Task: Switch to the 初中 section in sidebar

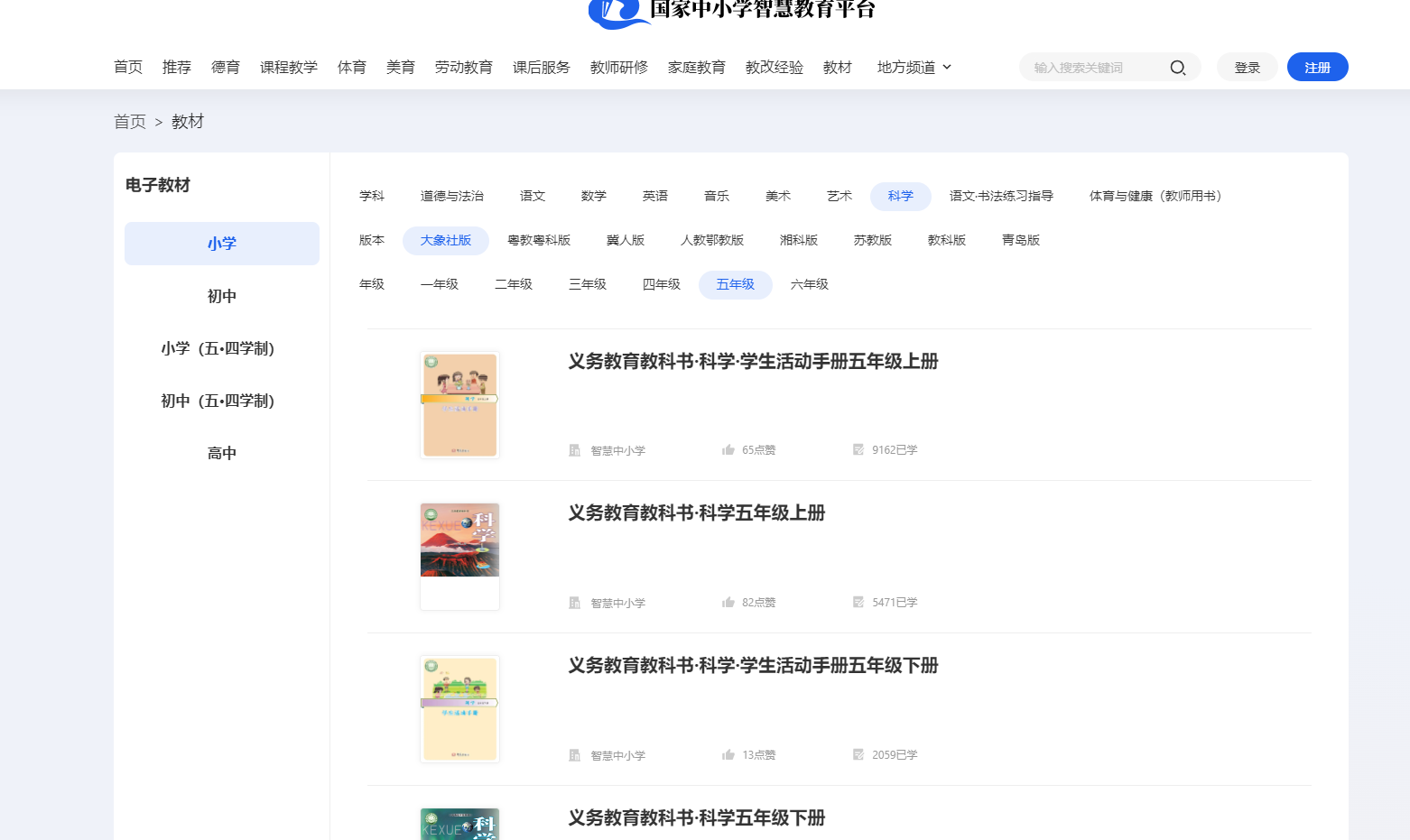Action: [221, 295]
